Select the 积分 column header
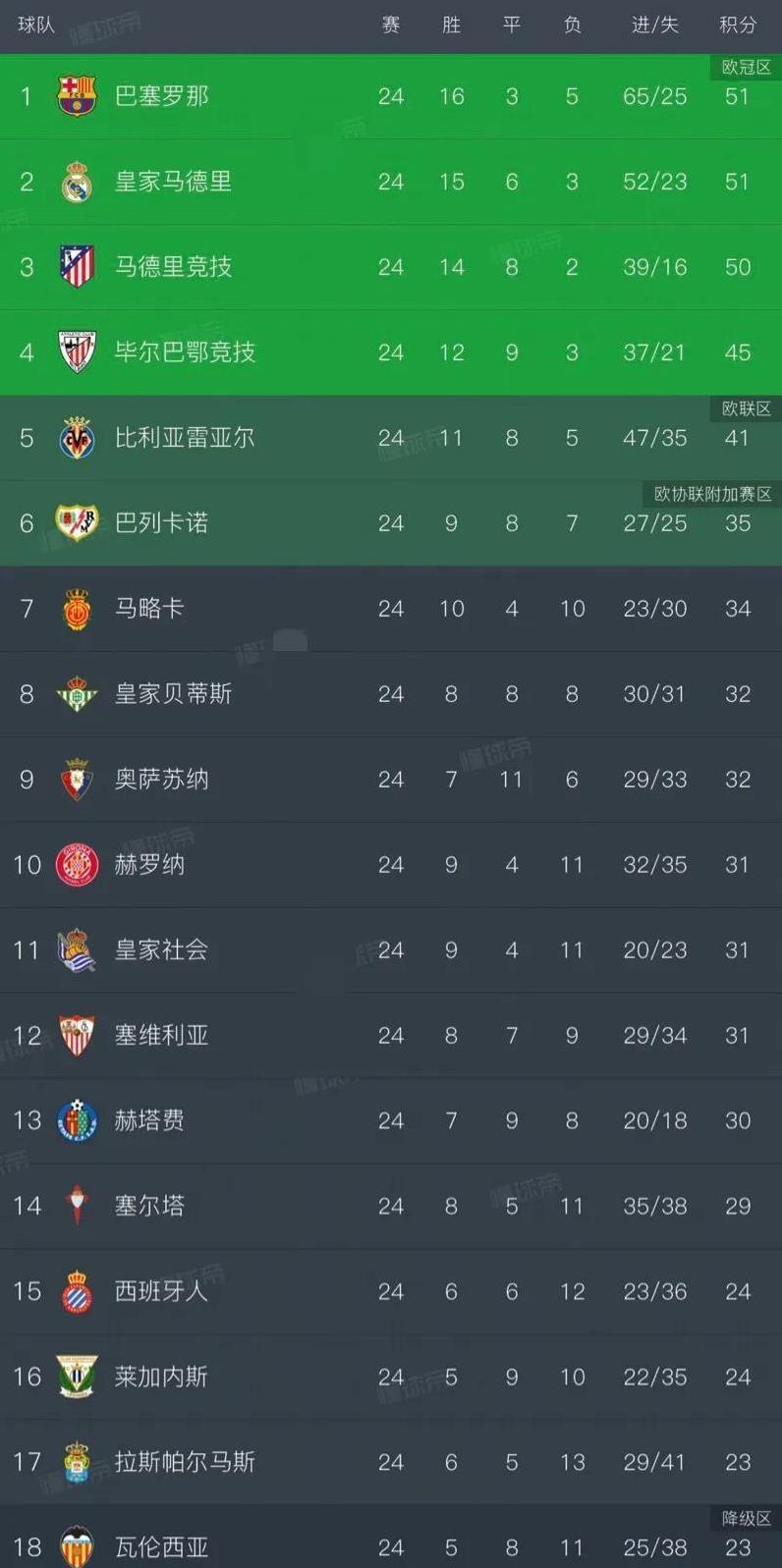 tap(737, 25)
